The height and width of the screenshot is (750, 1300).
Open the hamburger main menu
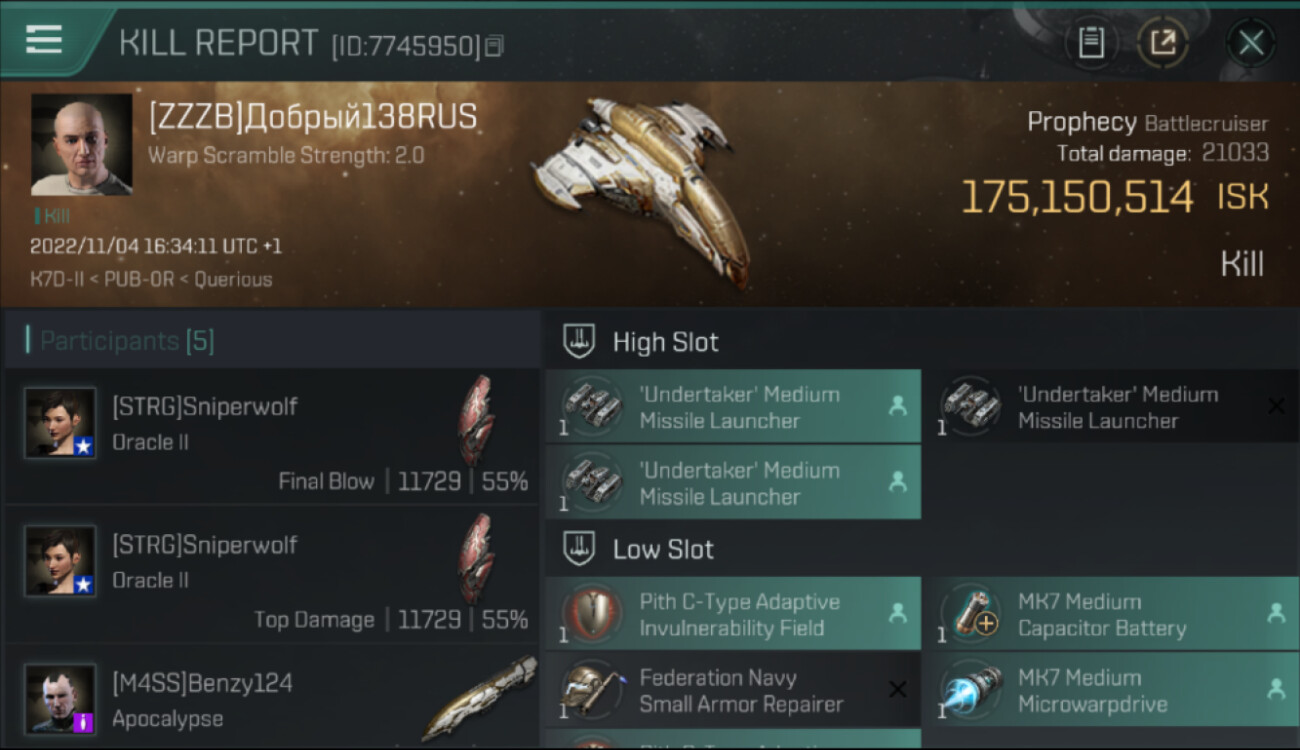pyautogui.click(x=44, y=40)
